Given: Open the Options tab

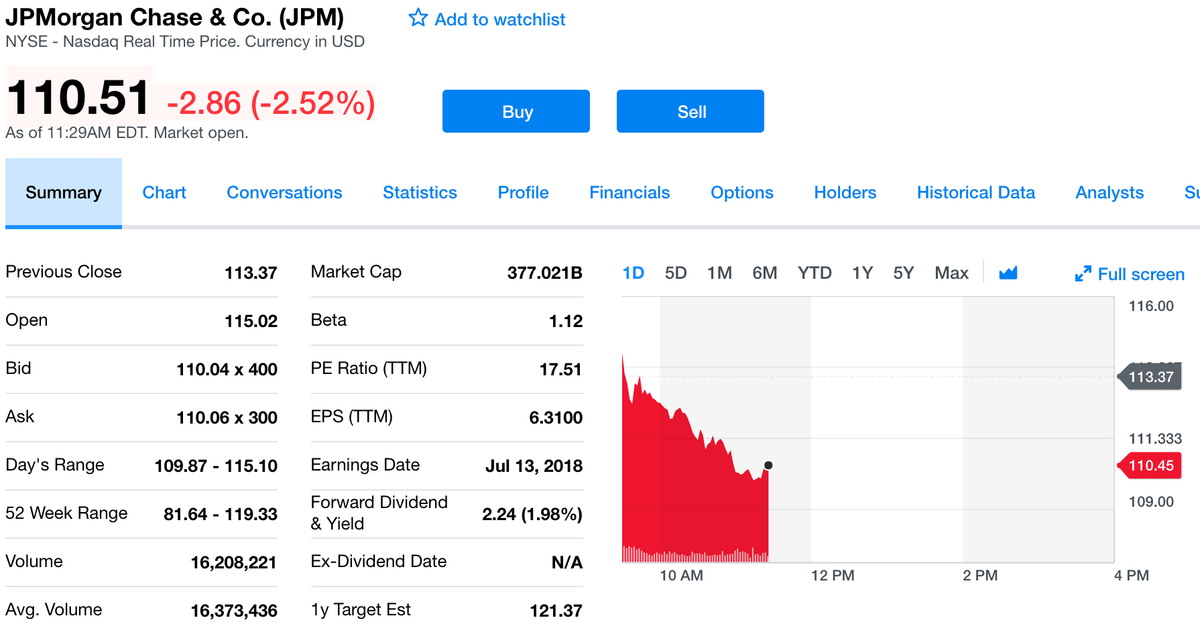Looking at the screenshot, I should [742, 192].
